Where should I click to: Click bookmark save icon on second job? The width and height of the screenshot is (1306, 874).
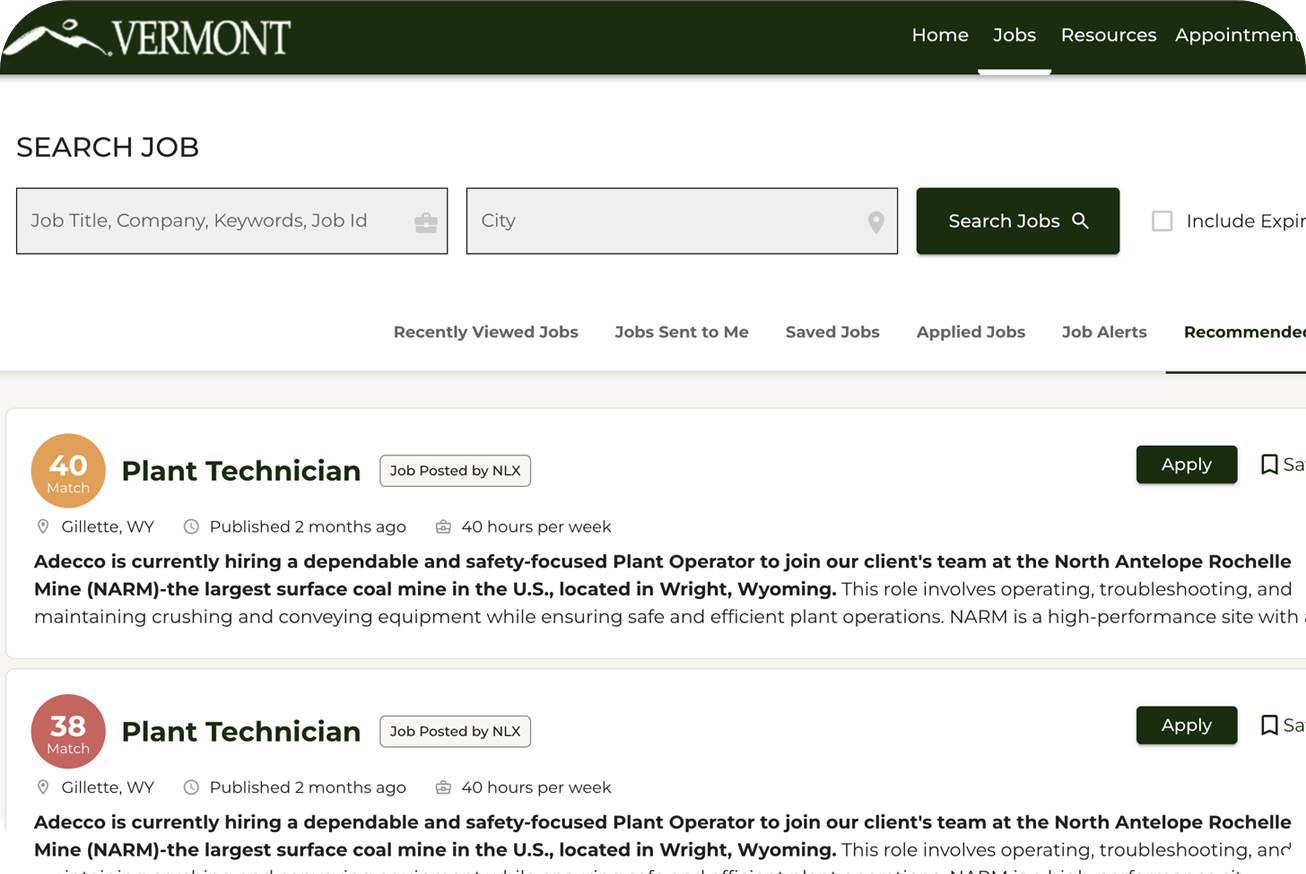[x=1269, y=725]
